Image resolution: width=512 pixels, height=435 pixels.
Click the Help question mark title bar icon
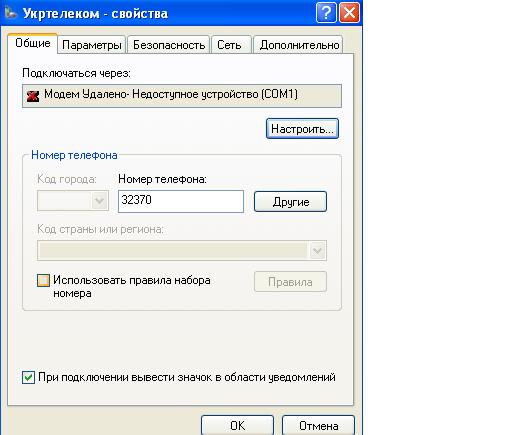326,13
